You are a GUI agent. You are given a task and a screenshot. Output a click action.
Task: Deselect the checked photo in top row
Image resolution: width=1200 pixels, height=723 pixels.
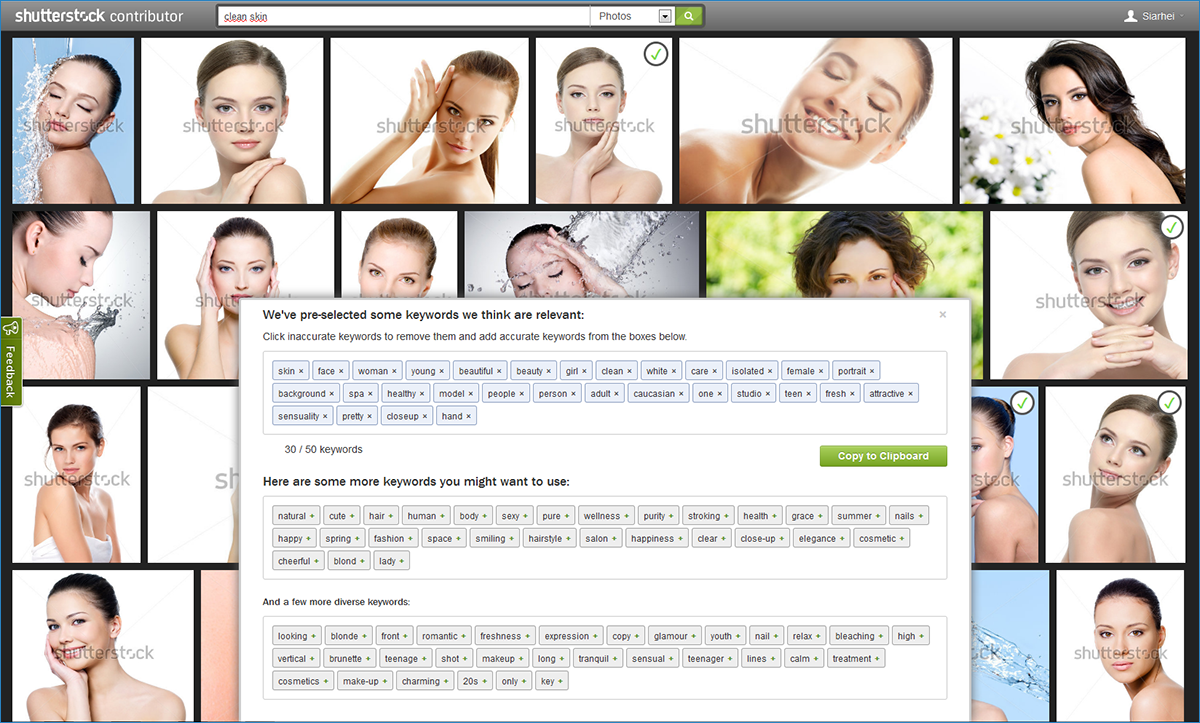point(656,54)
